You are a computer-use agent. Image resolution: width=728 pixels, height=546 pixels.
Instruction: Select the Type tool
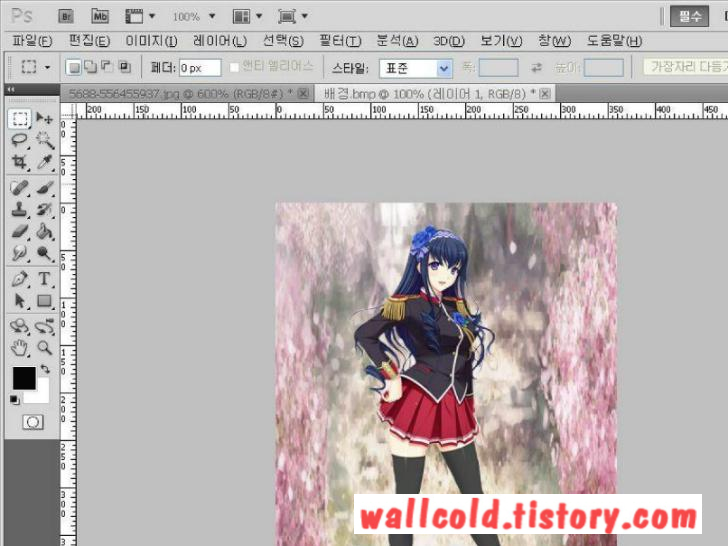(45, 279)
